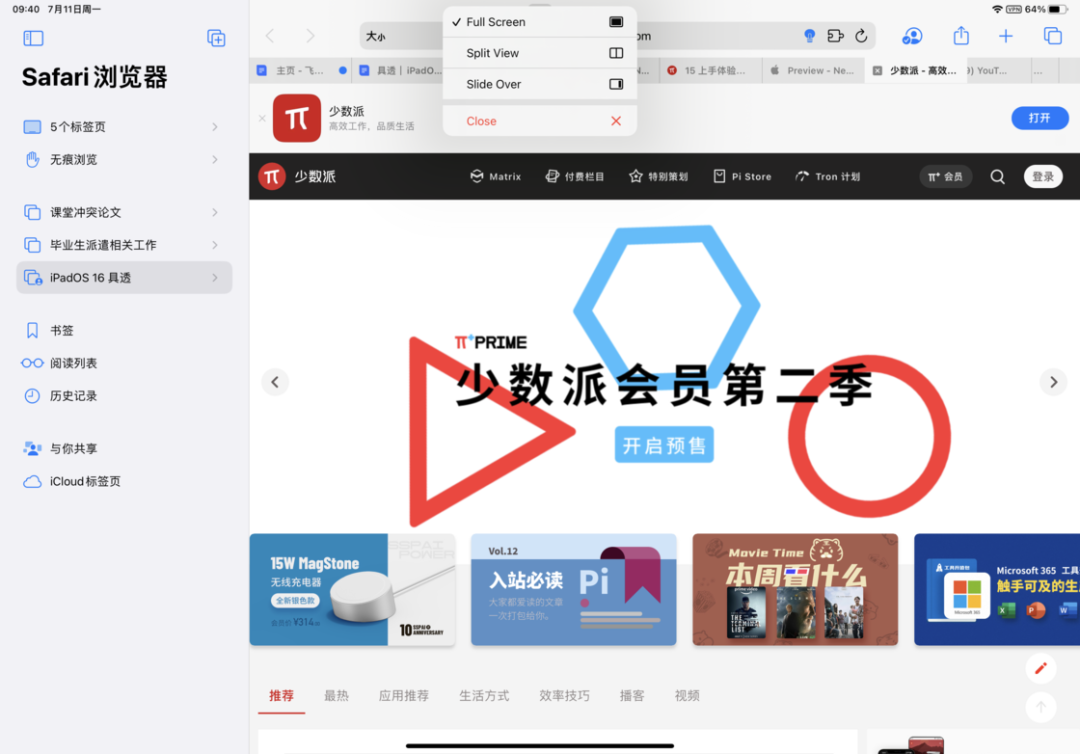The width and height of the screenshot is (1080, 754).
Task: Go forward with the right arrow
Action: coord(310,36)
